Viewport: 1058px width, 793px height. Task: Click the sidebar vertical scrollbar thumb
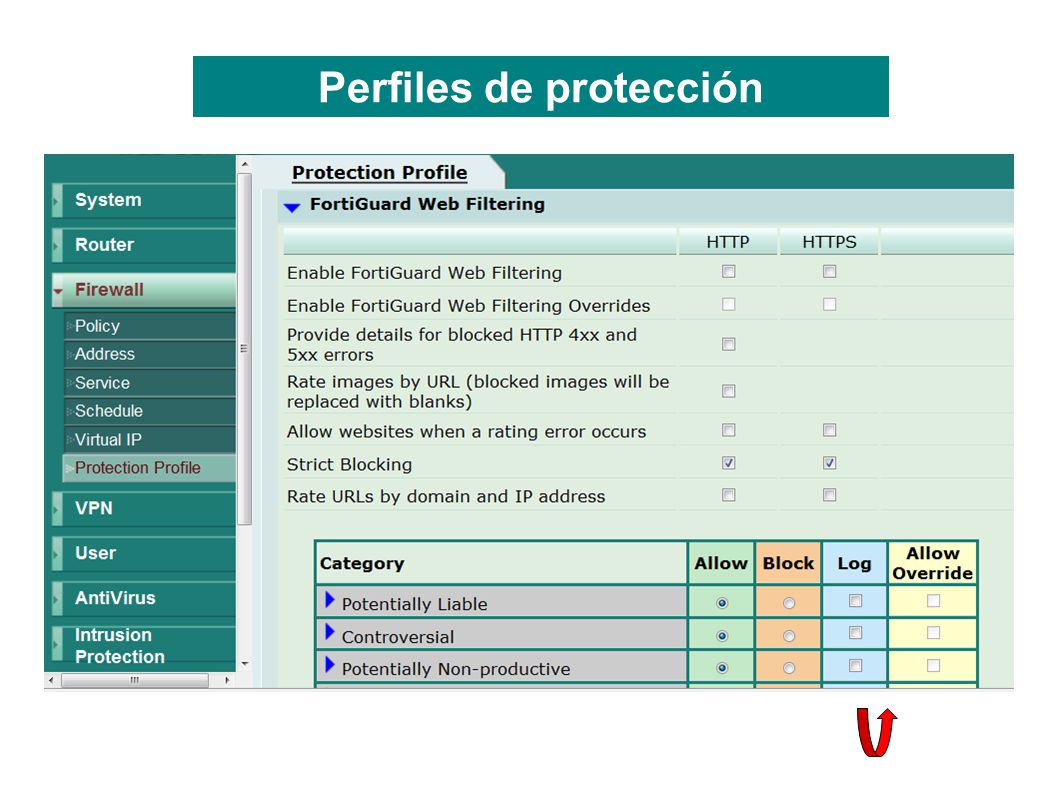coord(244,349)
